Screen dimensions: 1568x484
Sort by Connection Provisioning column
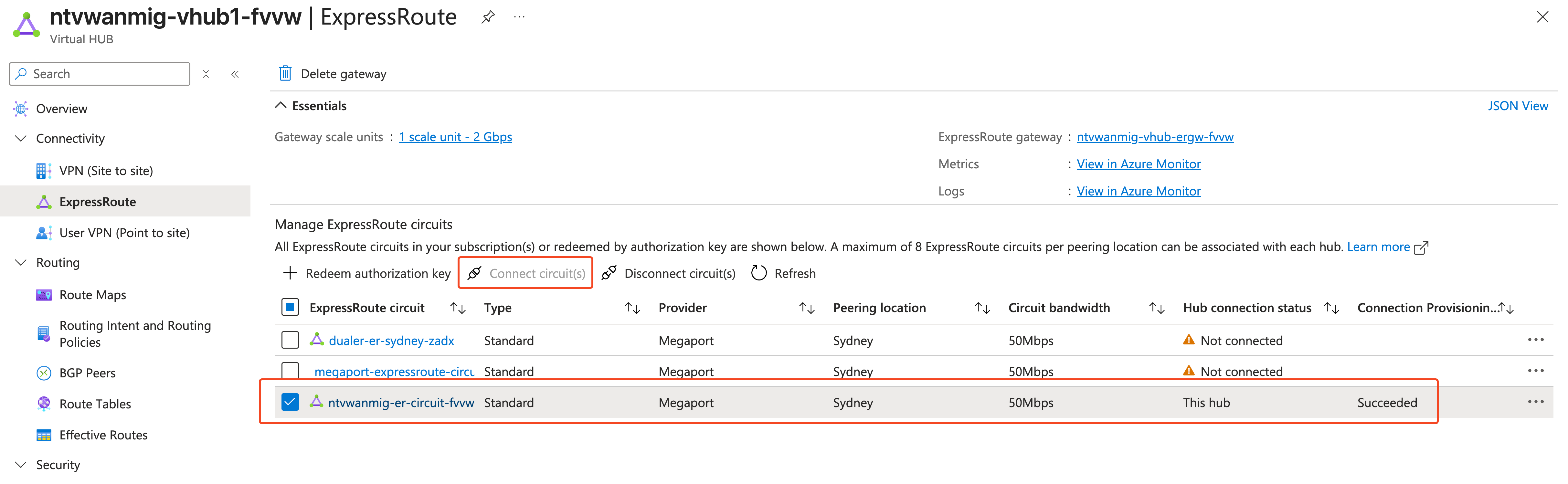click(x=1506, y=308)
